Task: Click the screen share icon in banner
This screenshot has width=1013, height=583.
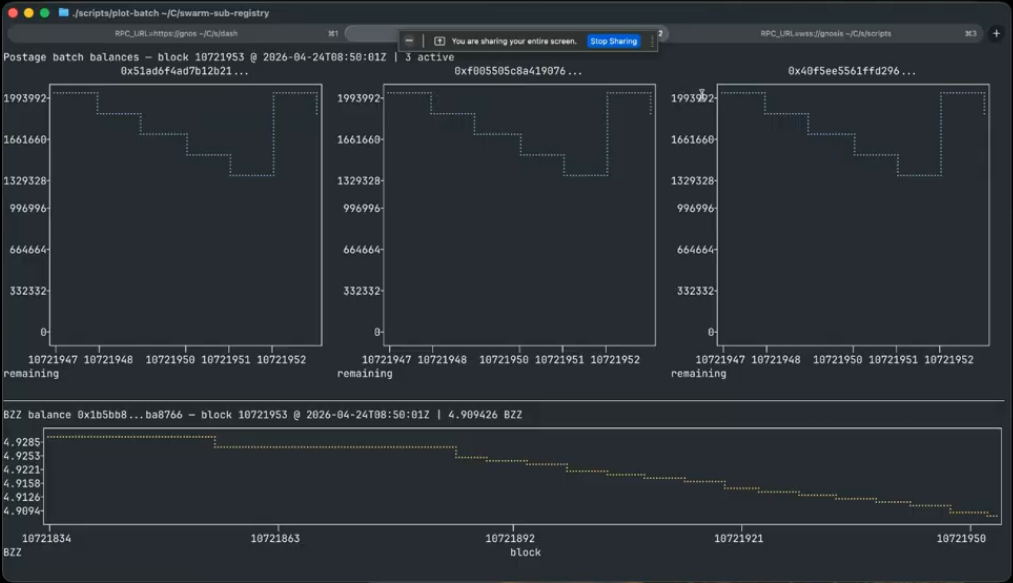Action: coord(439,41)
